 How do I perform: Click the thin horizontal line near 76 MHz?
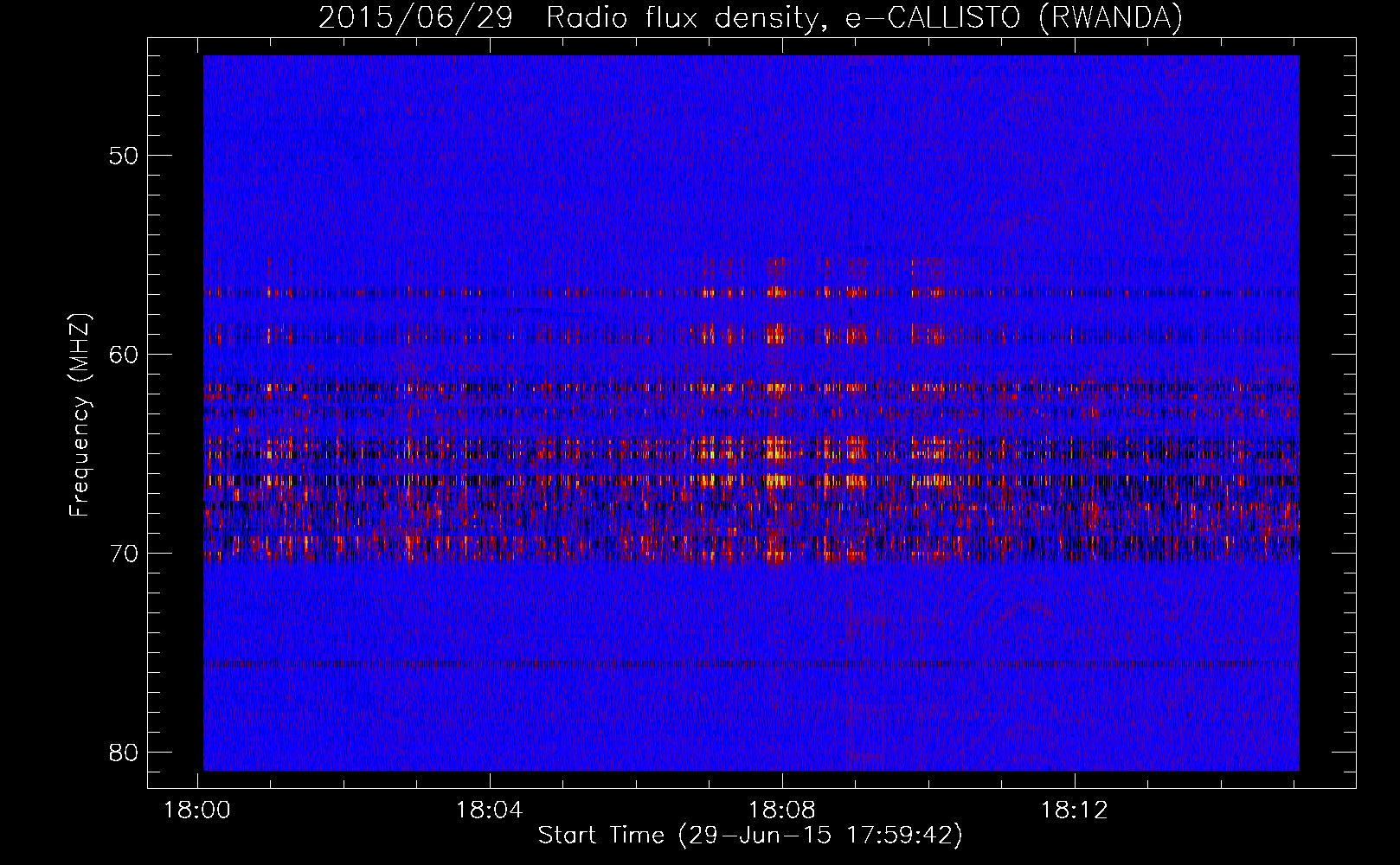[751, 664]
